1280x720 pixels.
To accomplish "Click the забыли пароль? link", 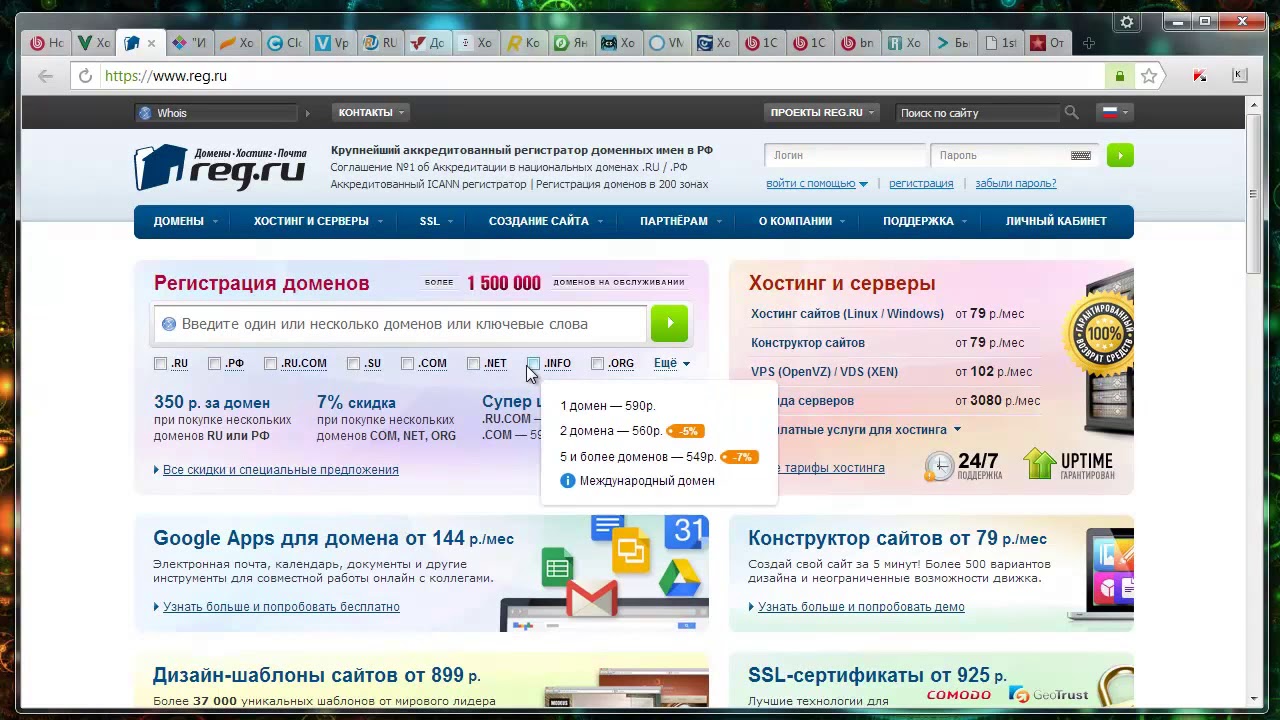I will pos(1016,184).
